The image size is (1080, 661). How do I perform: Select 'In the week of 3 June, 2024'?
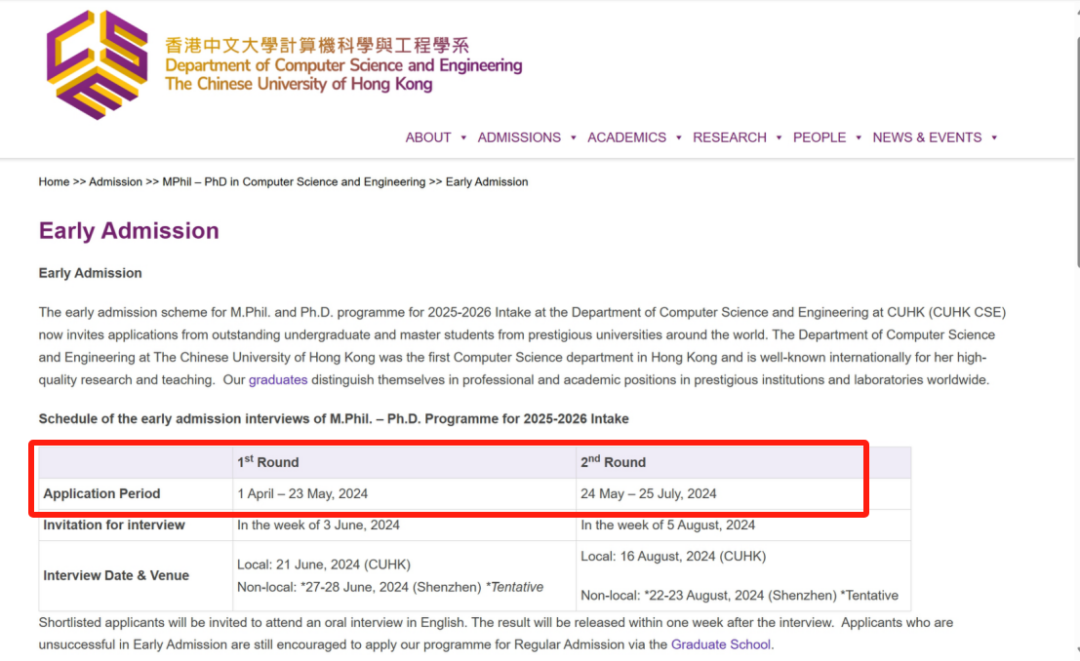(x=318, y=525)
